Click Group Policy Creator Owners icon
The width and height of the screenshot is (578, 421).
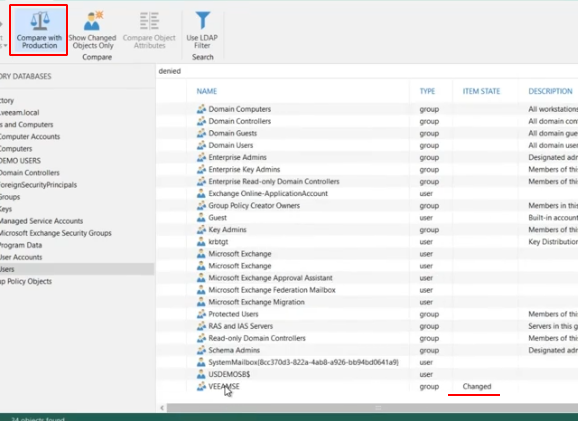click(201, 206)
